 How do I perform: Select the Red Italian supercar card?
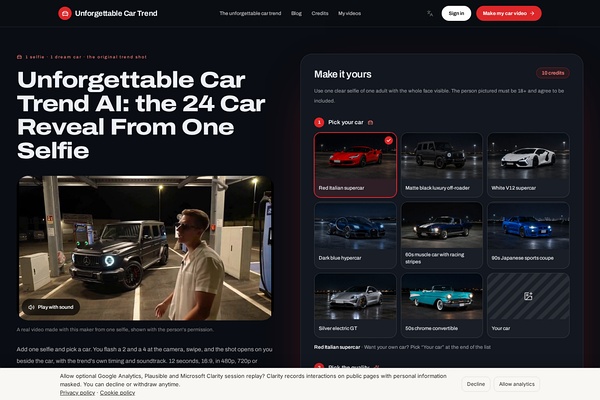click(355, 165)
